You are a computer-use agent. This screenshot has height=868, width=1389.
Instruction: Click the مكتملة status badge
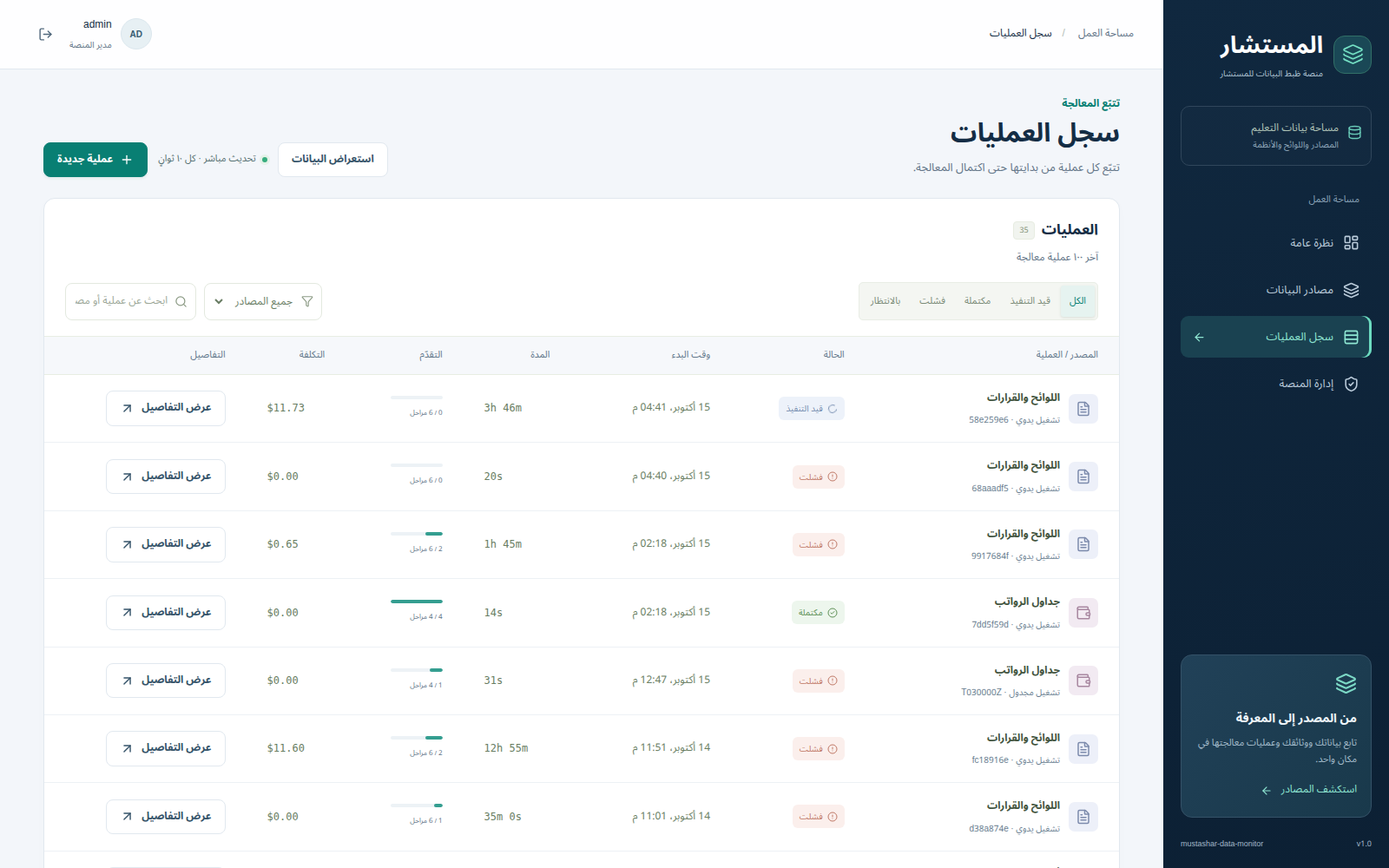pyautogui.click(x=818, y=613)
